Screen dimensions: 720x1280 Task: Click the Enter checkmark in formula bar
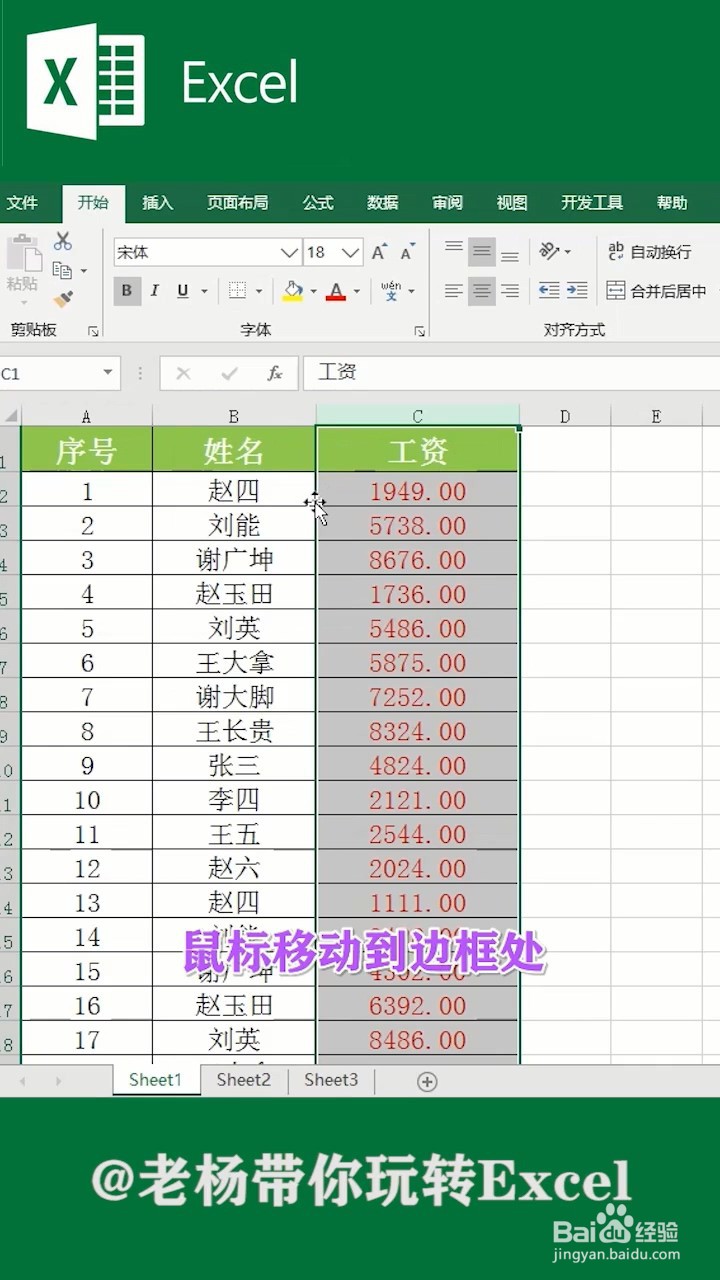pos(230,373)
